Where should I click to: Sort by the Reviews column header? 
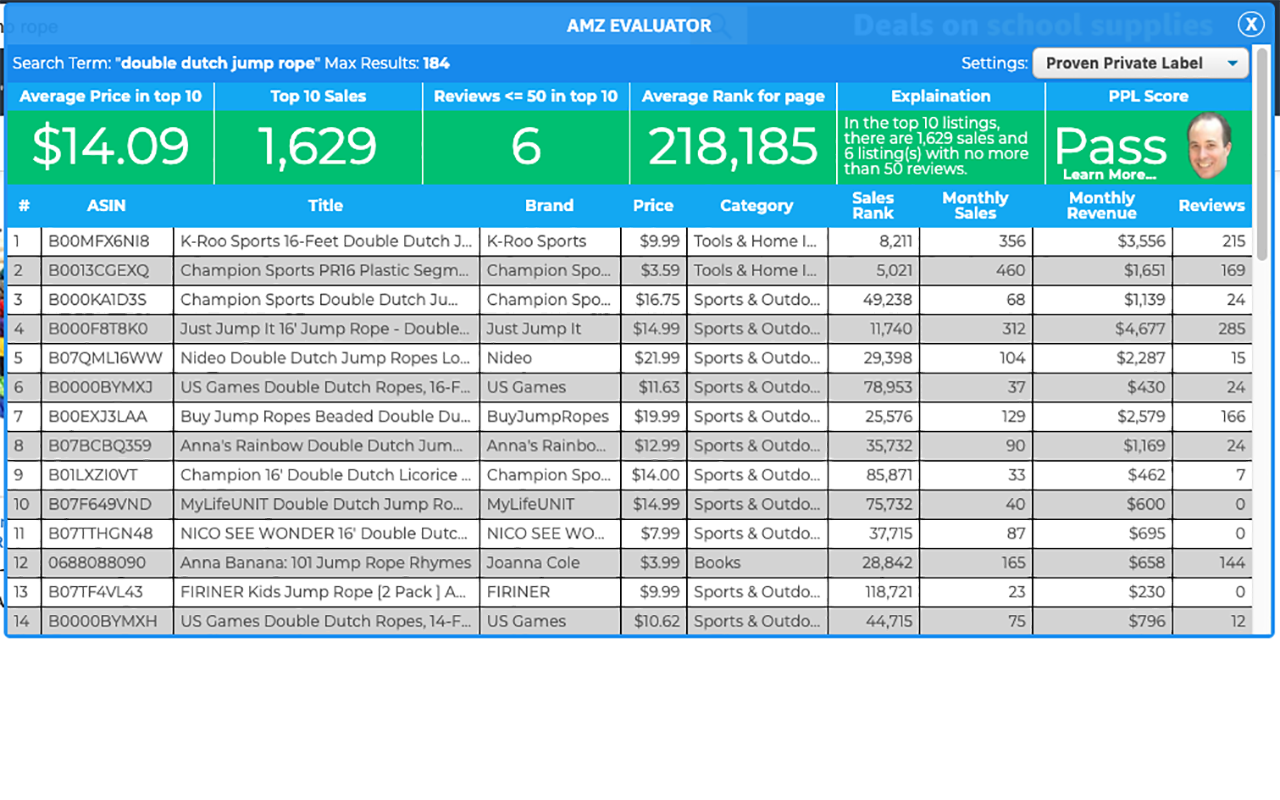pos(1211,205)
